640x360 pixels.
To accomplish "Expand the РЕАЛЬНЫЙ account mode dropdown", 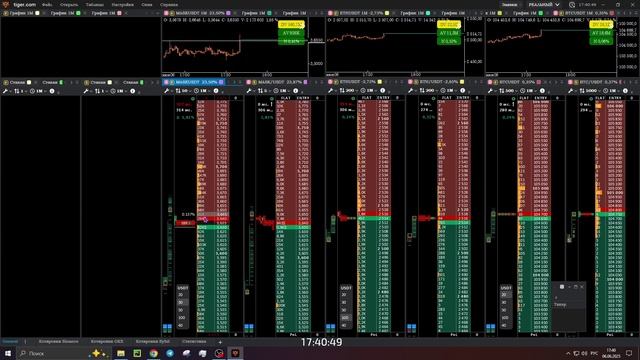I will point(544,4).
